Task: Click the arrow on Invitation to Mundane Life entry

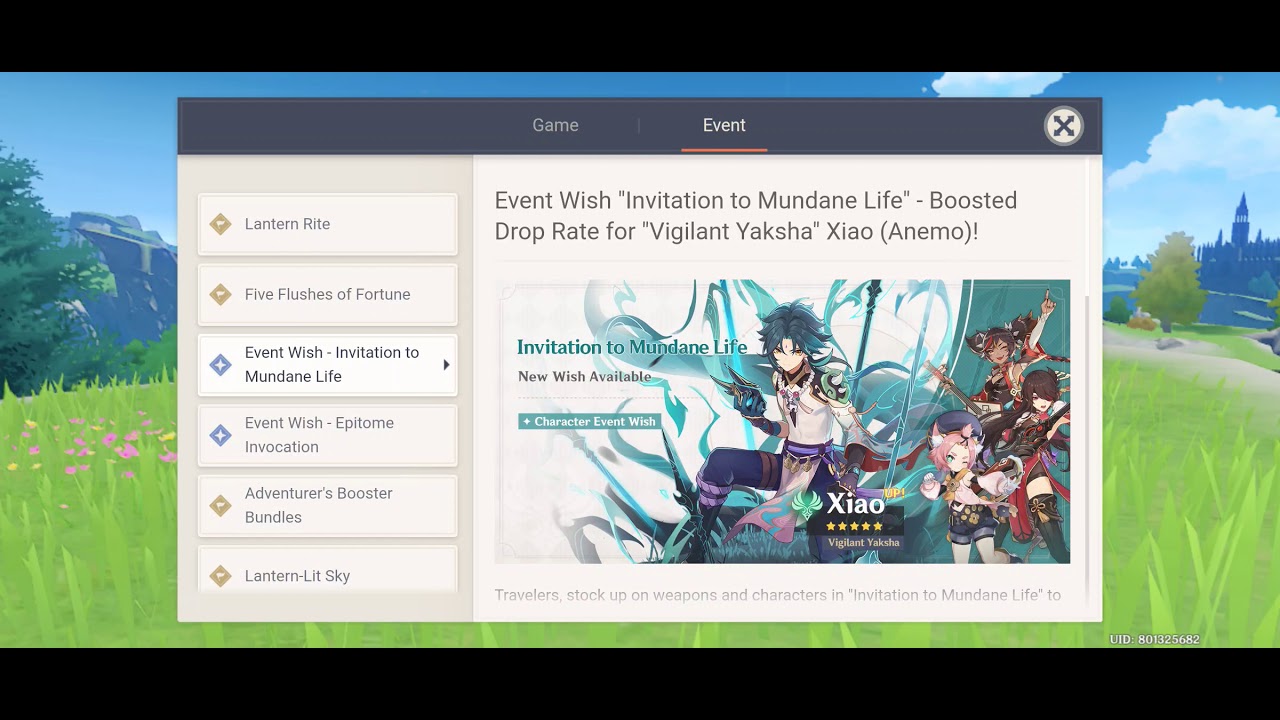Action: [446, 365]
